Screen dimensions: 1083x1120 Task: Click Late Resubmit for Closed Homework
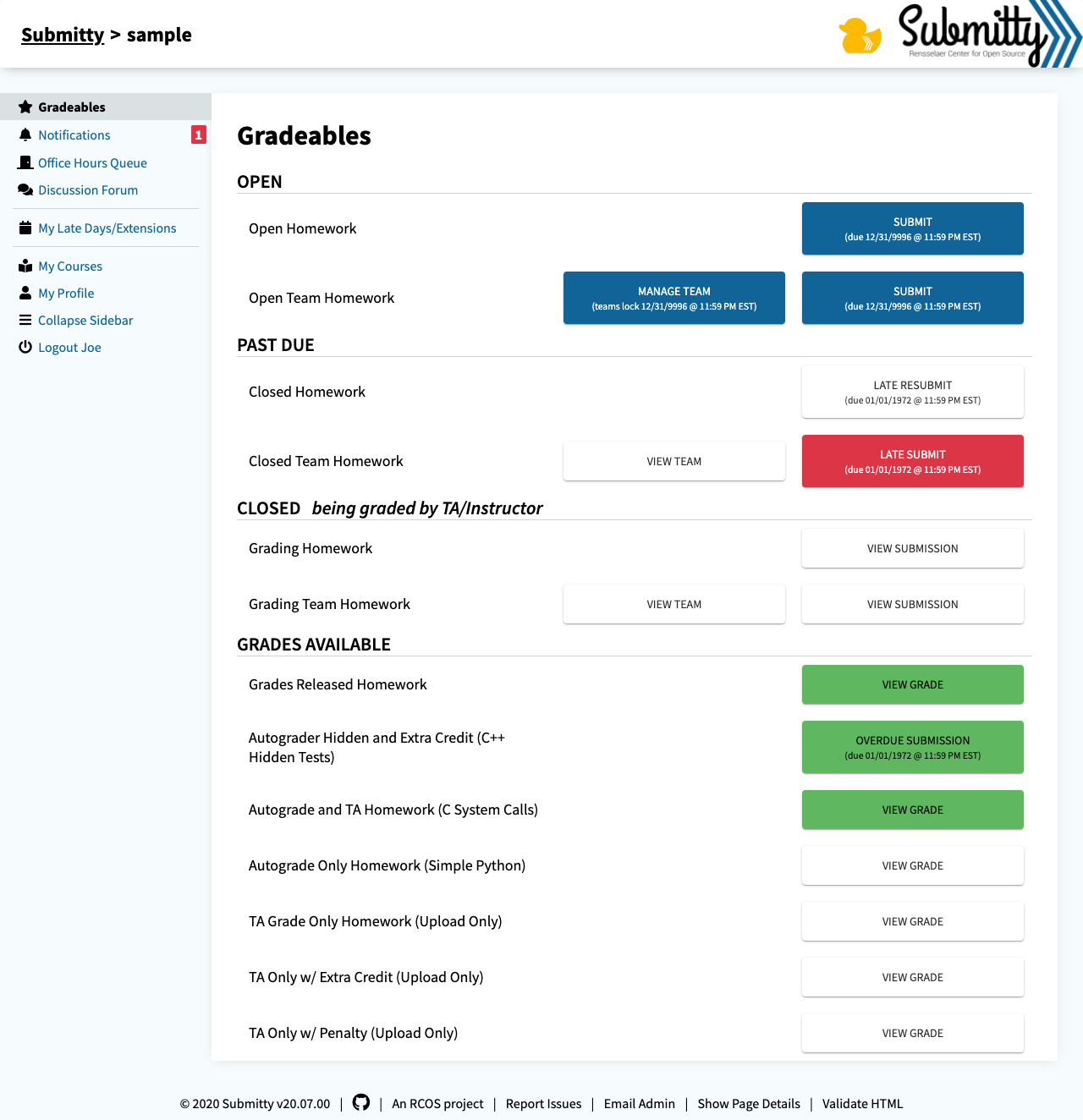click(913, 392)
